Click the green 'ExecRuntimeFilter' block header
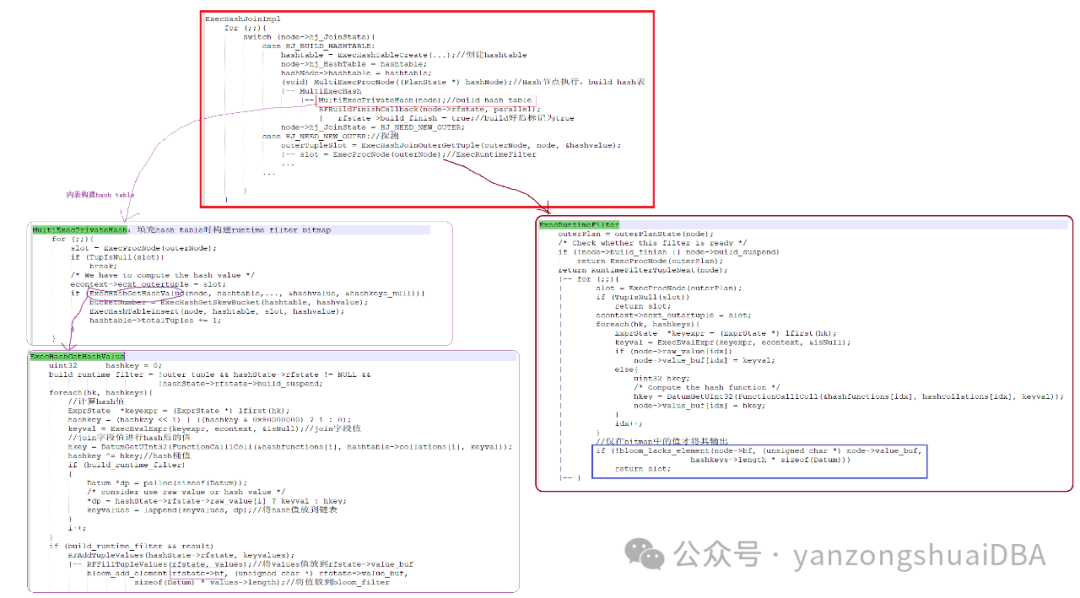 pyautogui.click(x=579, y=225)
